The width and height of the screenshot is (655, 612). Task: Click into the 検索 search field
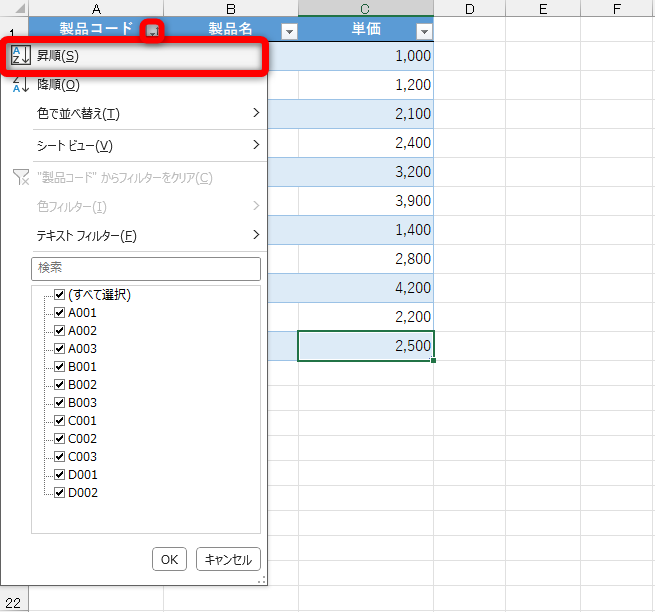point(146,268)
